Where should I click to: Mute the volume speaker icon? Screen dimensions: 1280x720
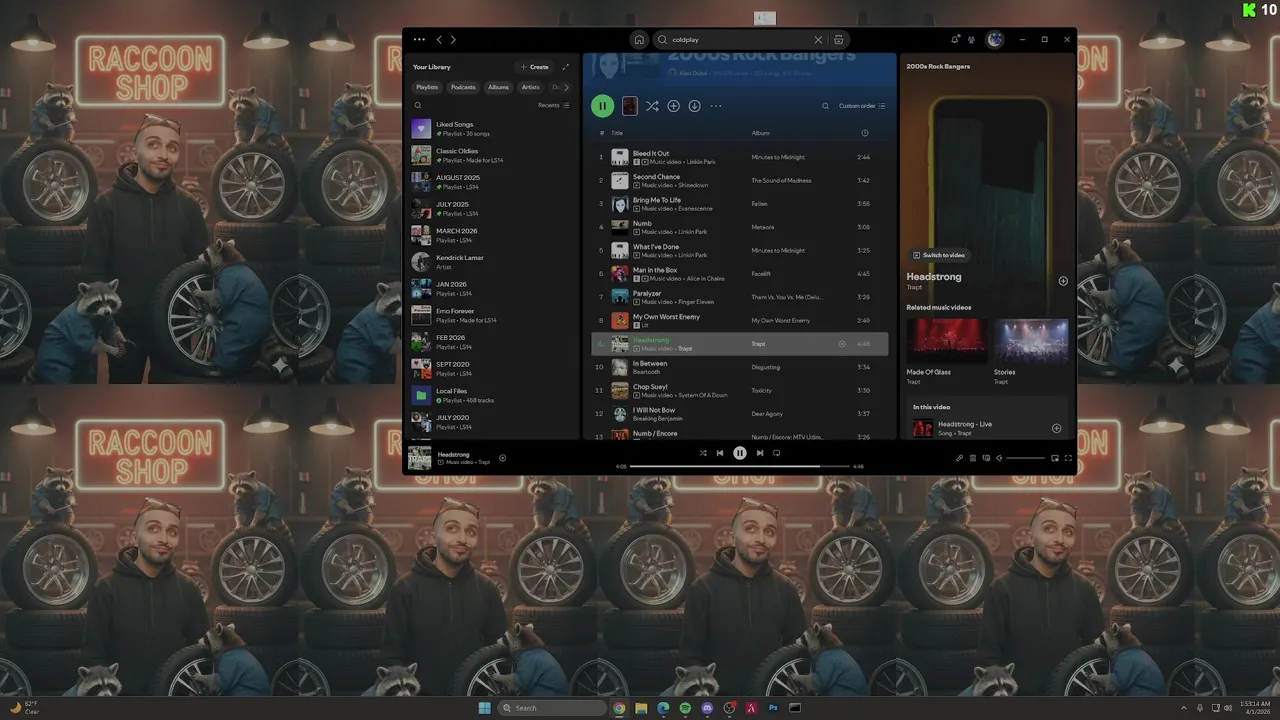click(999, 458)
